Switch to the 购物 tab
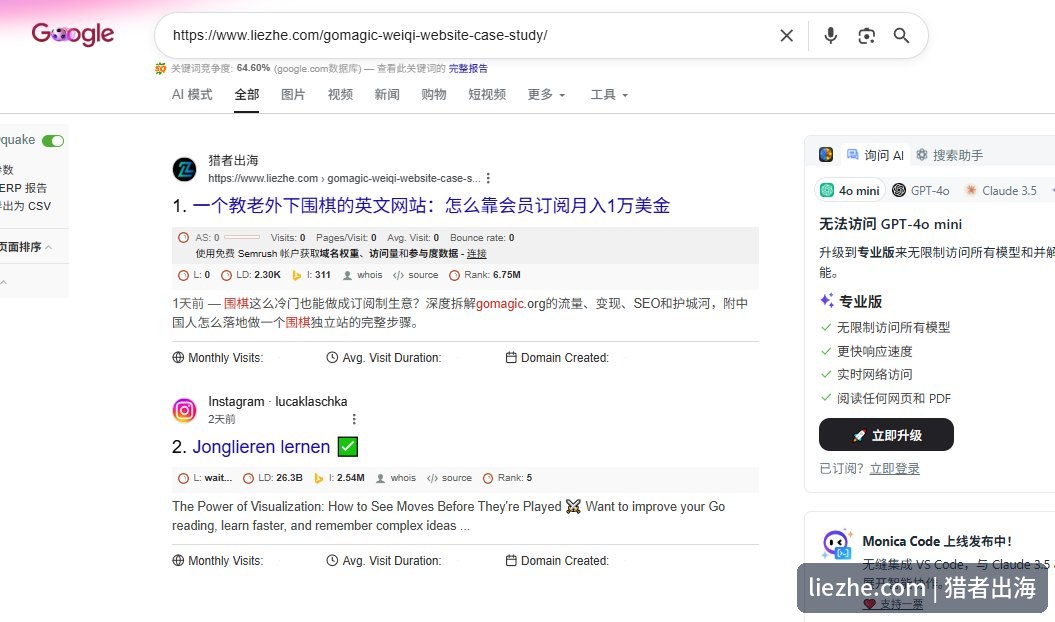This screenshot has height=622, width=1055. [x=434, y=95]
